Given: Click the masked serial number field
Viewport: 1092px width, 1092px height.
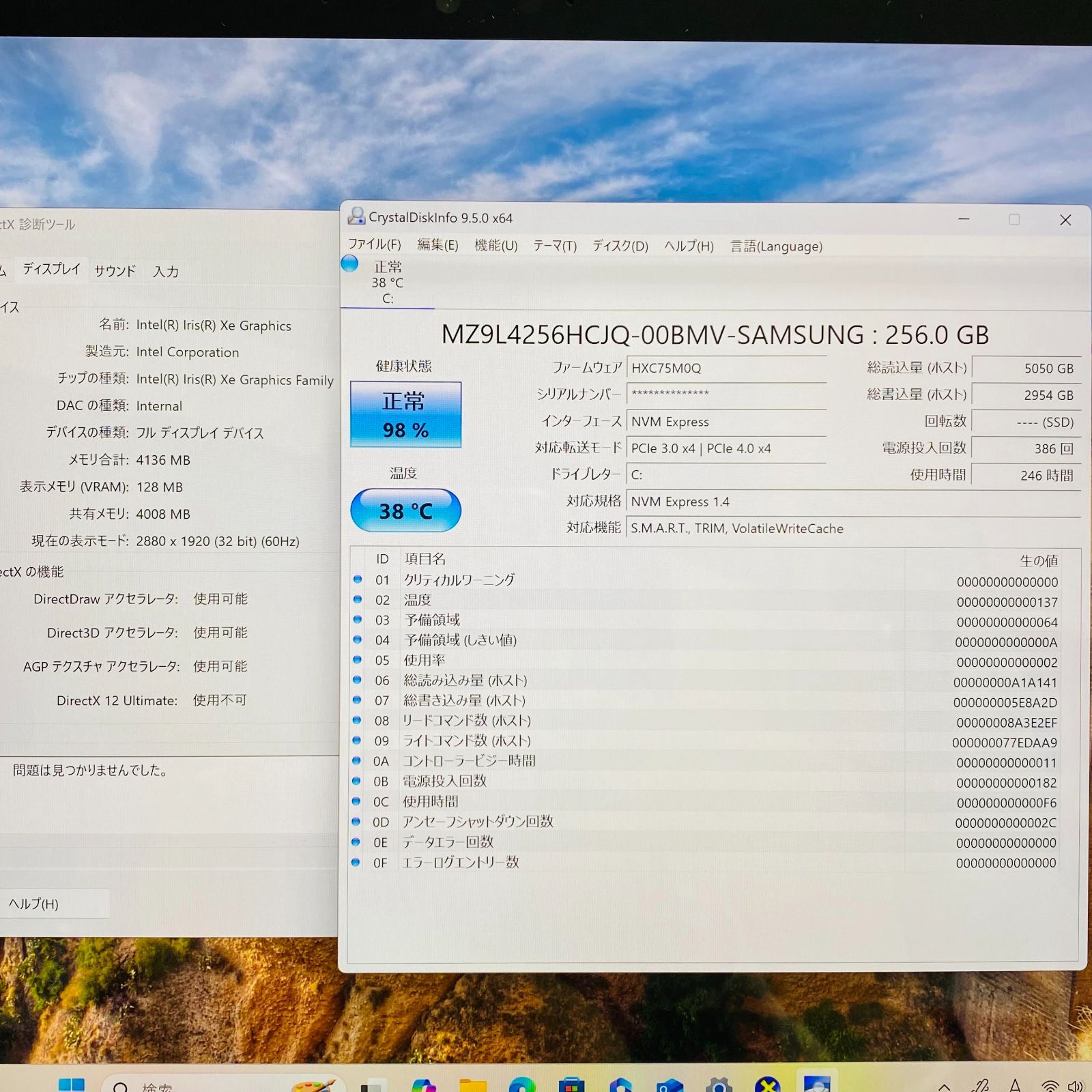Looking at the screenshot, I should click(x=726, y=394).
